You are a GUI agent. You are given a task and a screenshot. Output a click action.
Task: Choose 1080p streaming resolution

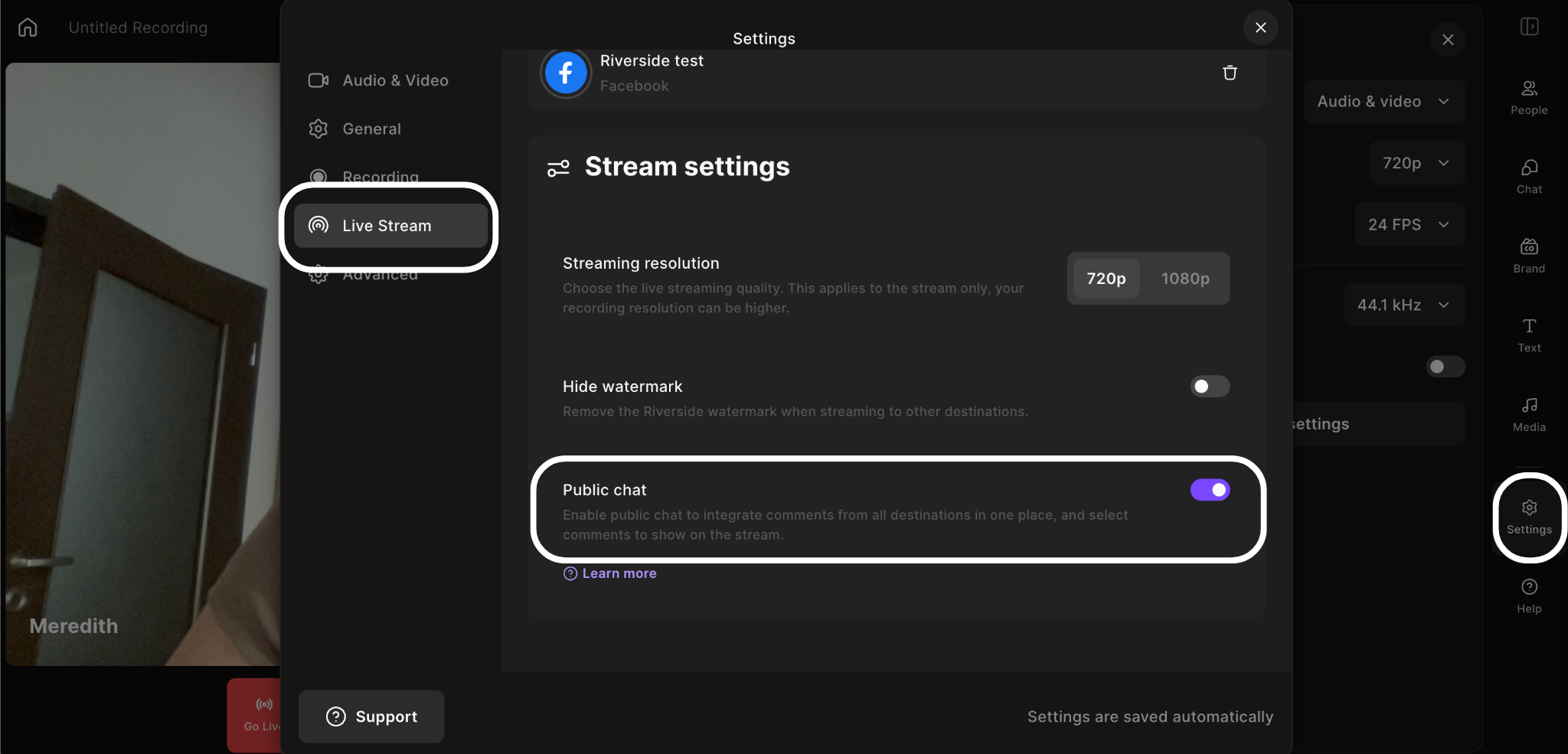pos(1184,279)
